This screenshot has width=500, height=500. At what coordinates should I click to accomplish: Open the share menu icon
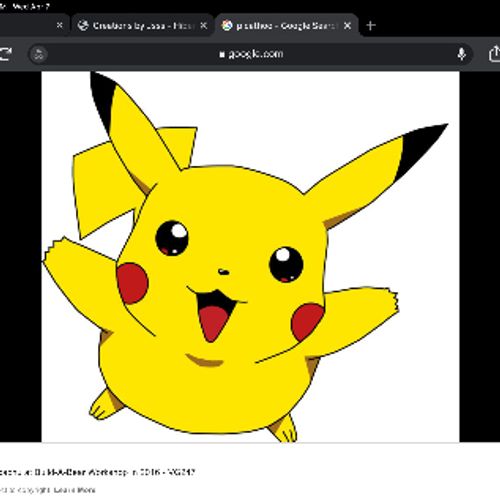[x=495, y=54]
